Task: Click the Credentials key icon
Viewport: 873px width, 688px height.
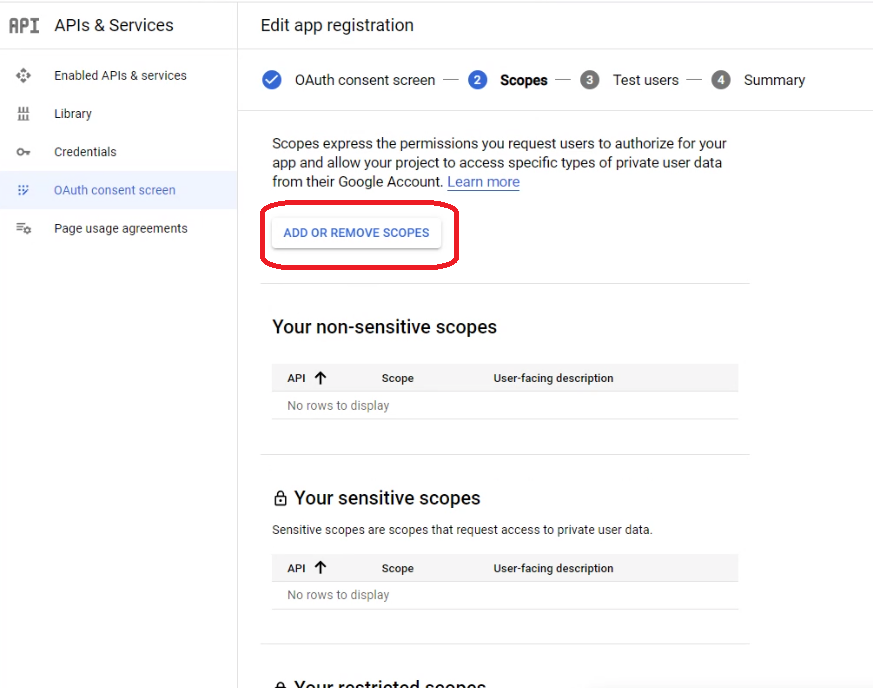Action: pyautogui.click(x=24, y=152)
